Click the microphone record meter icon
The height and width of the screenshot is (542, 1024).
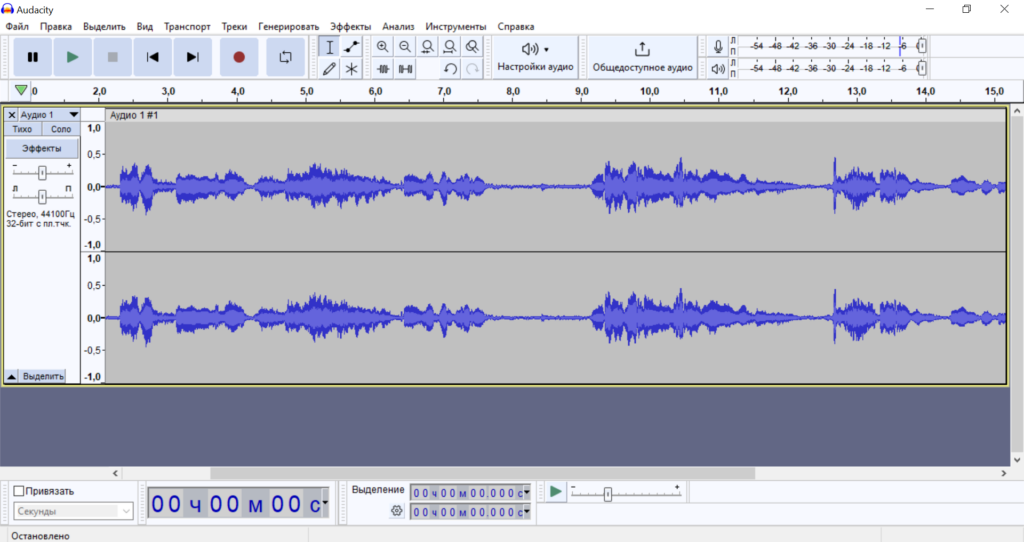tap(718, 46)
